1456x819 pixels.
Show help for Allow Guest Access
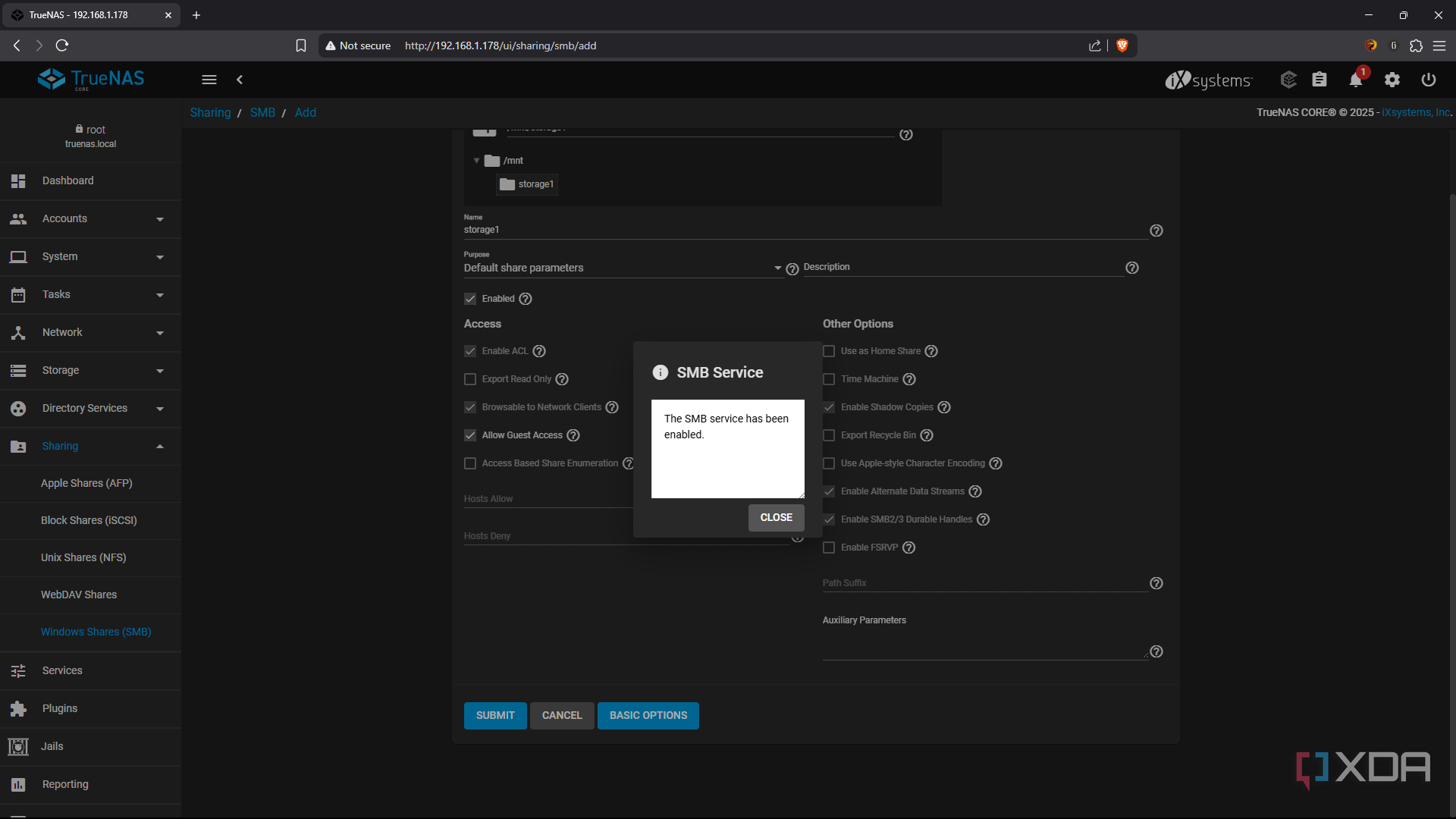click(x=573, y=435)
